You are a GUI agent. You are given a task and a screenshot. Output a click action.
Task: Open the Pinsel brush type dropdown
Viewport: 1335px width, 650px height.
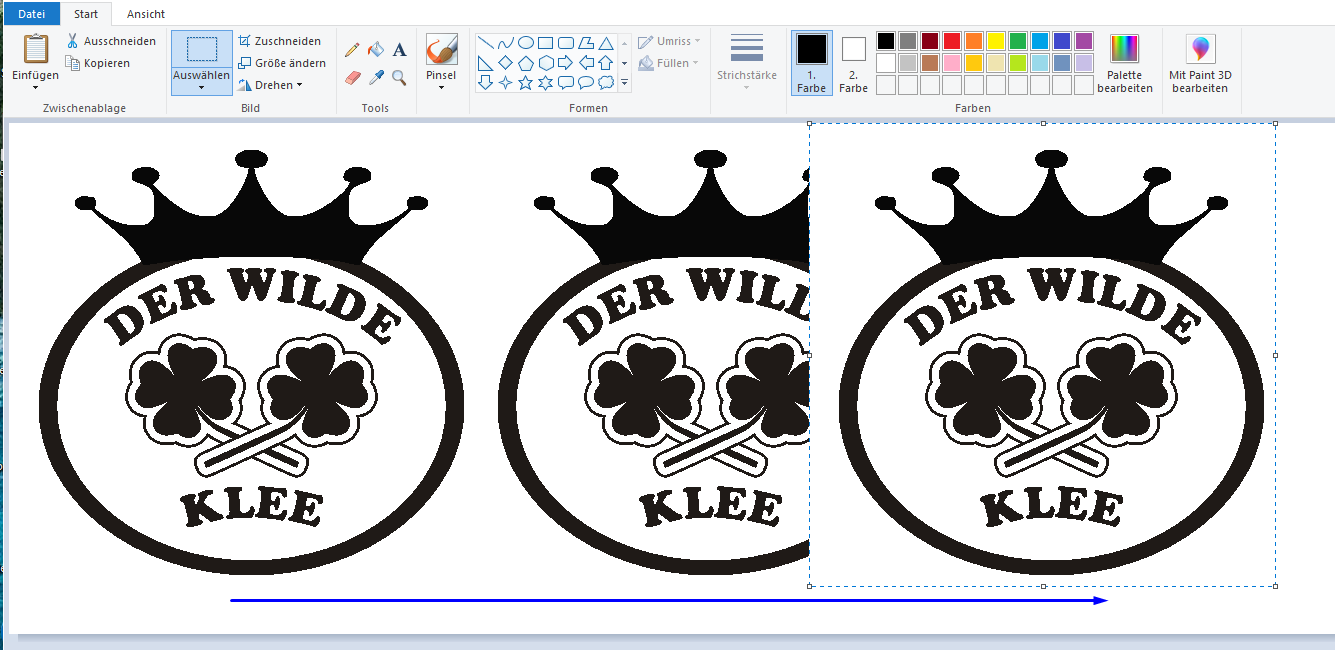click(441, 87)
